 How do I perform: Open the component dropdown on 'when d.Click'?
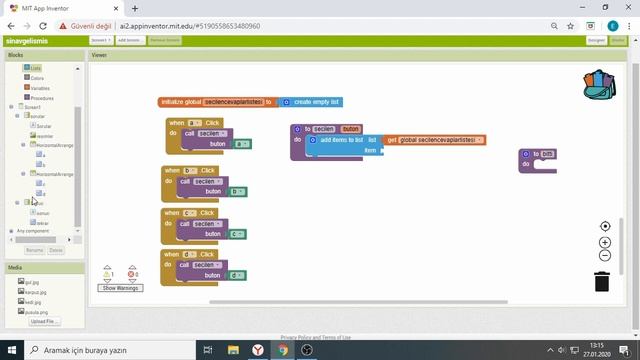tap(190, 255)
